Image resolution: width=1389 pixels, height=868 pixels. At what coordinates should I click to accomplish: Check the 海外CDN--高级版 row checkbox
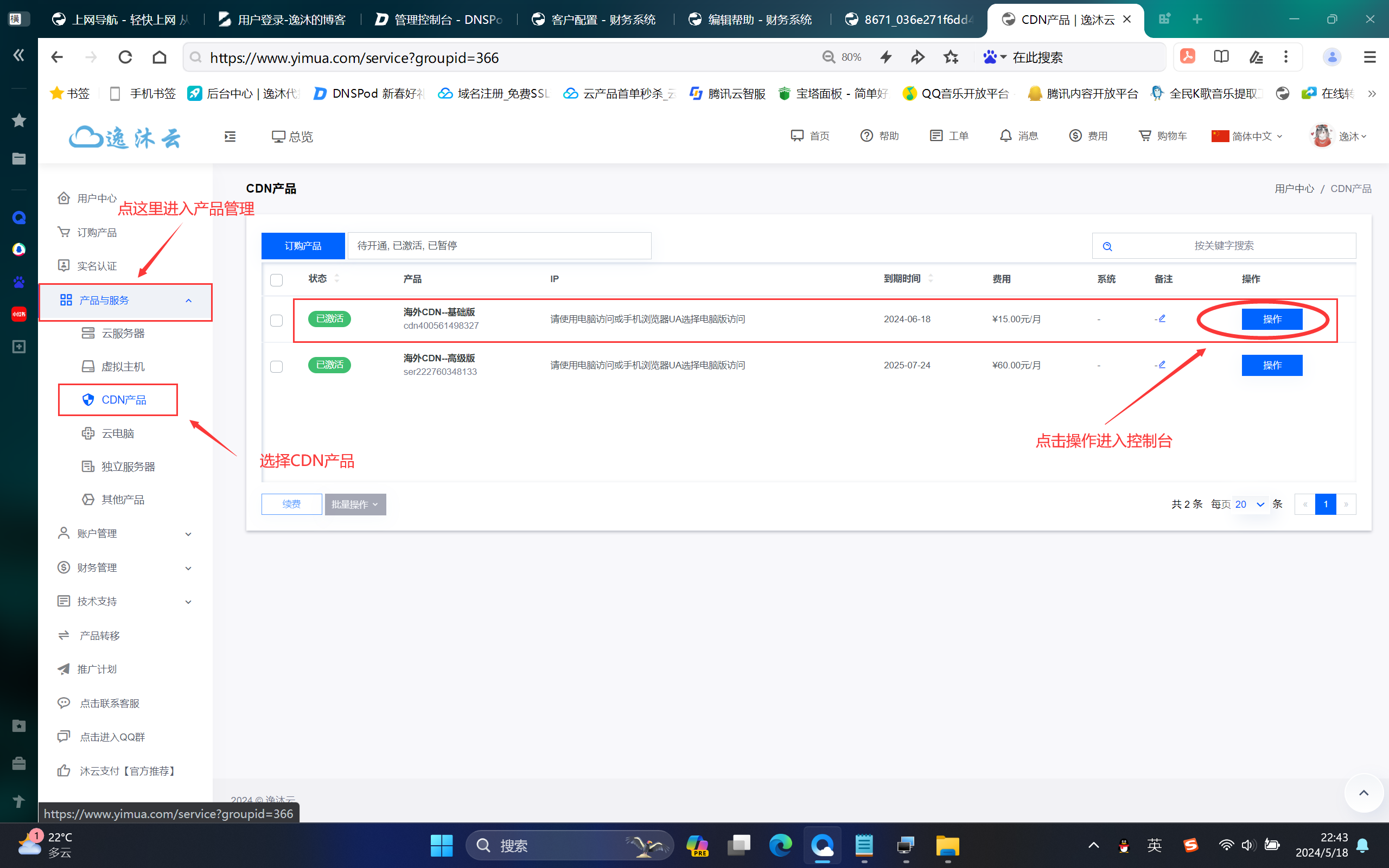277,366
